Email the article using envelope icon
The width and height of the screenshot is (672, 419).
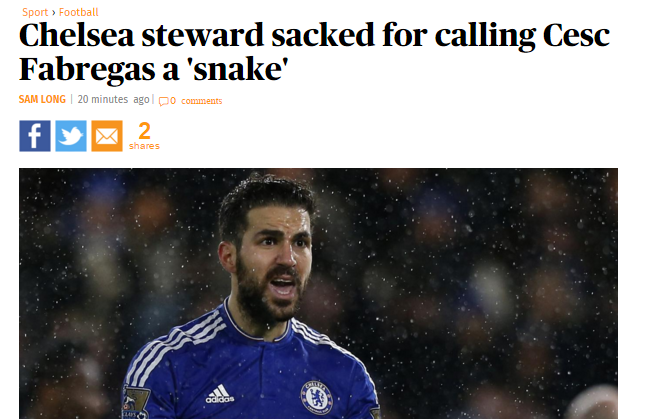[x=107, y=136]
